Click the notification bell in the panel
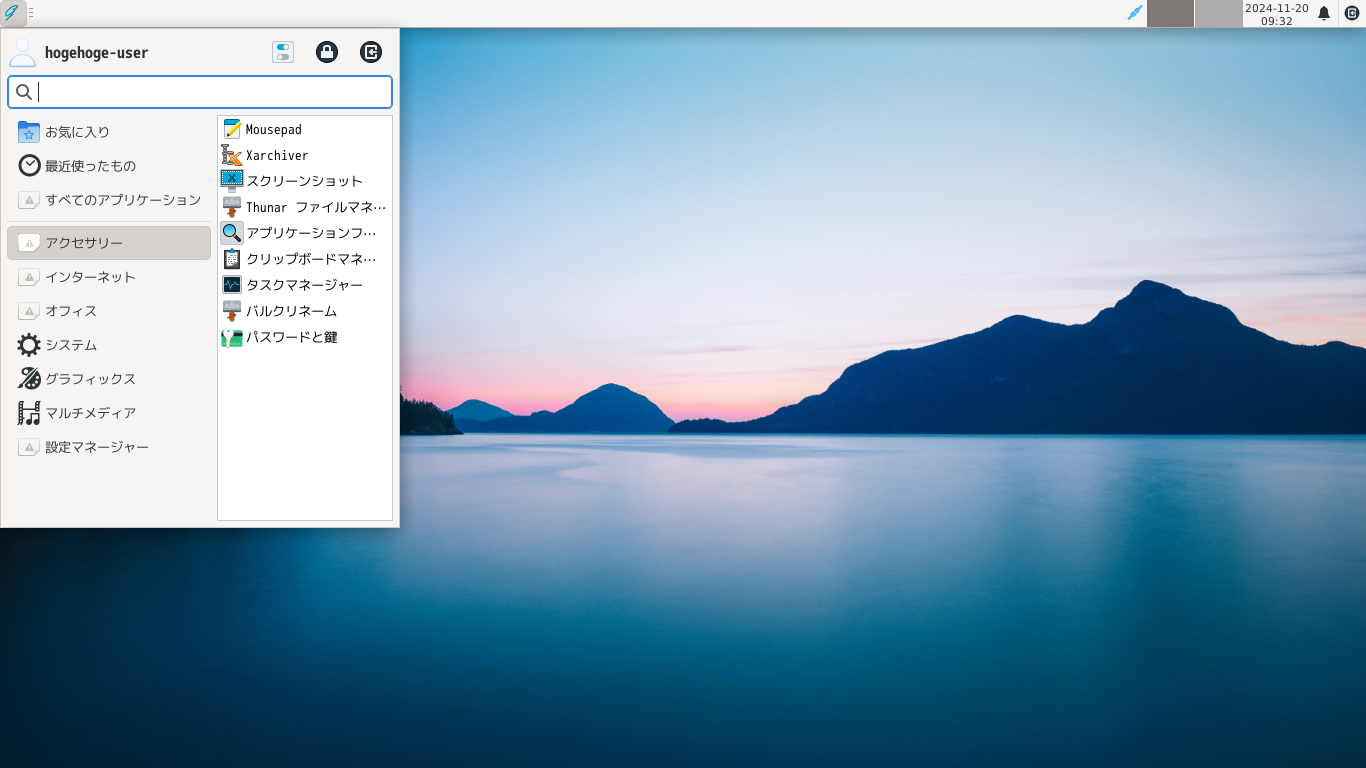The height and width of the screenshot is (768, 1366). [x=1323, y=14]
